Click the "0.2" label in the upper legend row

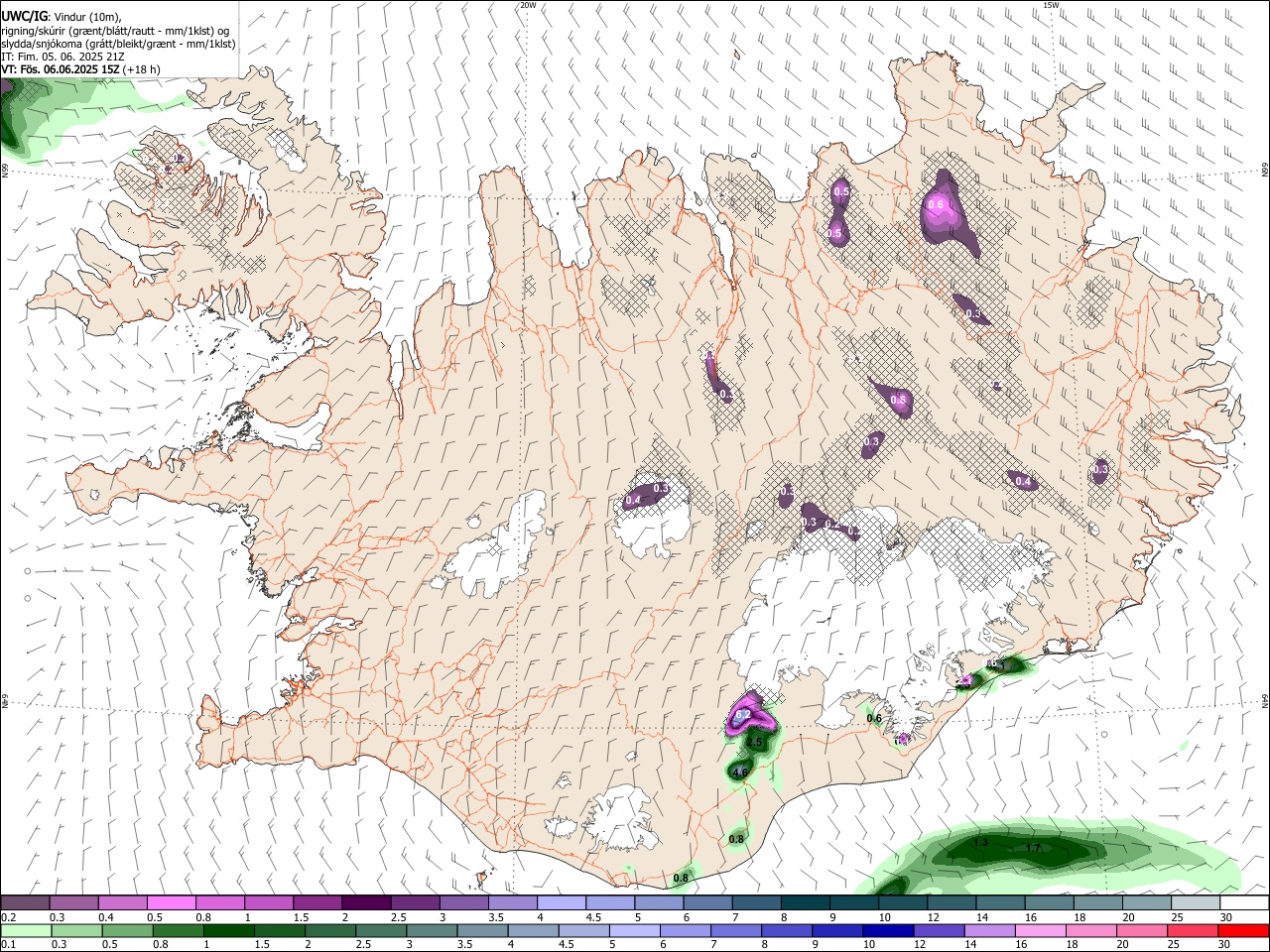[9, 918]
